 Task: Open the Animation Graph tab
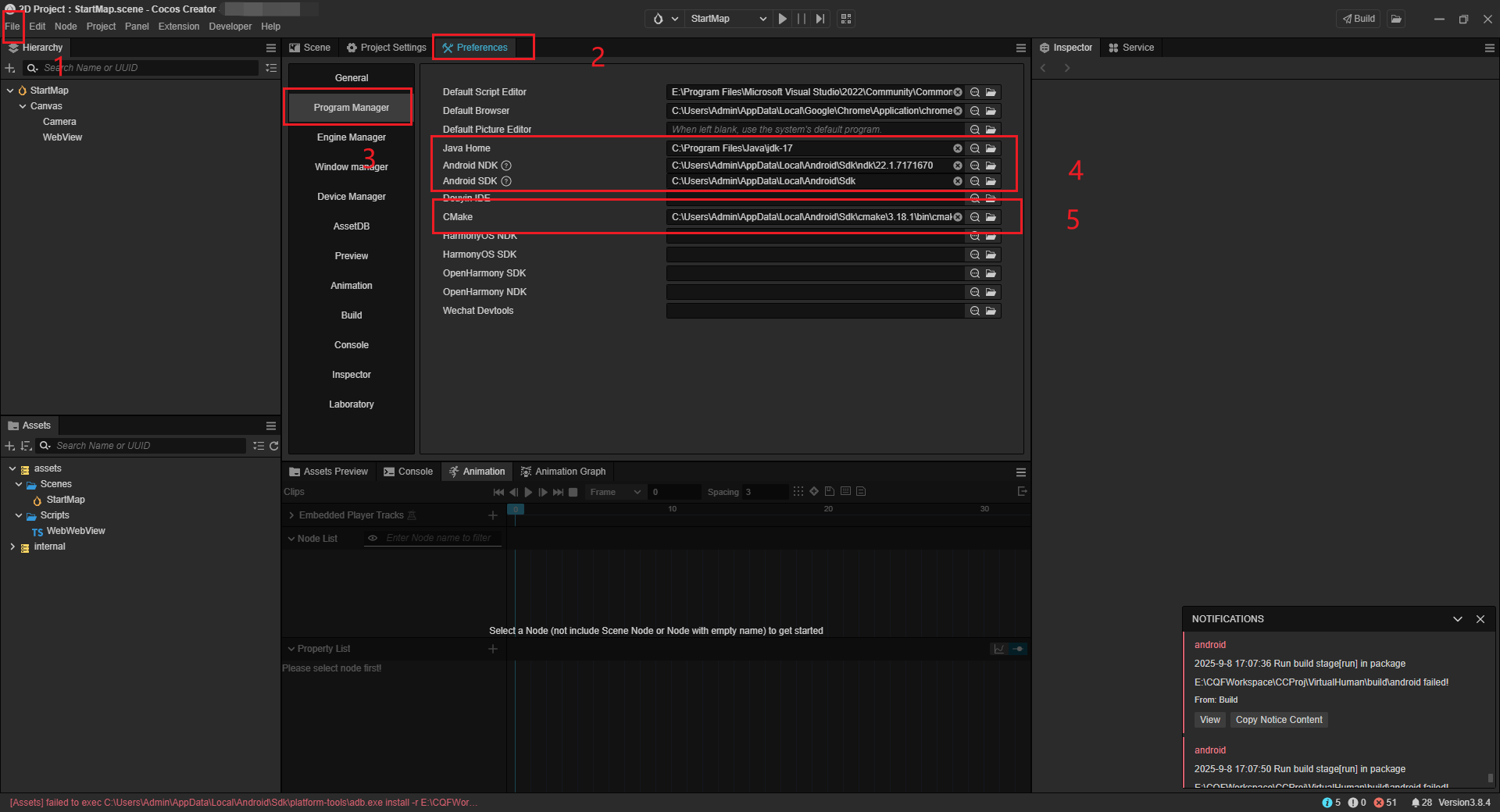click(563, 472)
